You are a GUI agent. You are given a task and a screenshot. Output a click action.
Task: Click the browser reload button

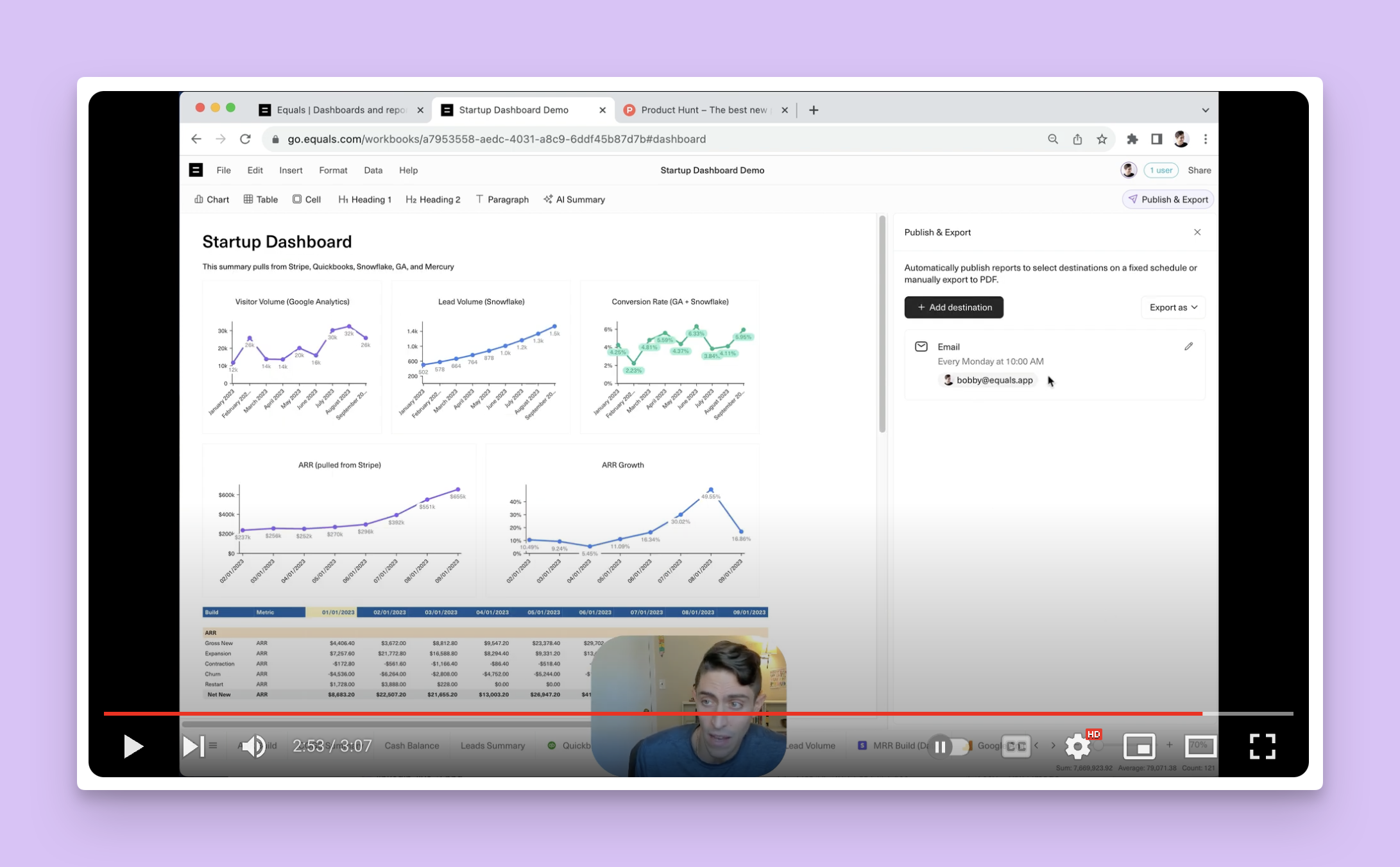tap(245, 139)
